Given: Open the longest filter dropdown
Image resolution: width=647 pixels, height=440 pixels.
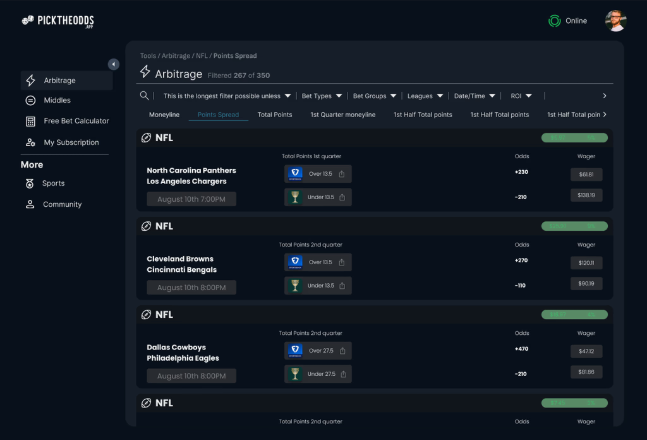Looking at the screenshot, I should (227, 96).
